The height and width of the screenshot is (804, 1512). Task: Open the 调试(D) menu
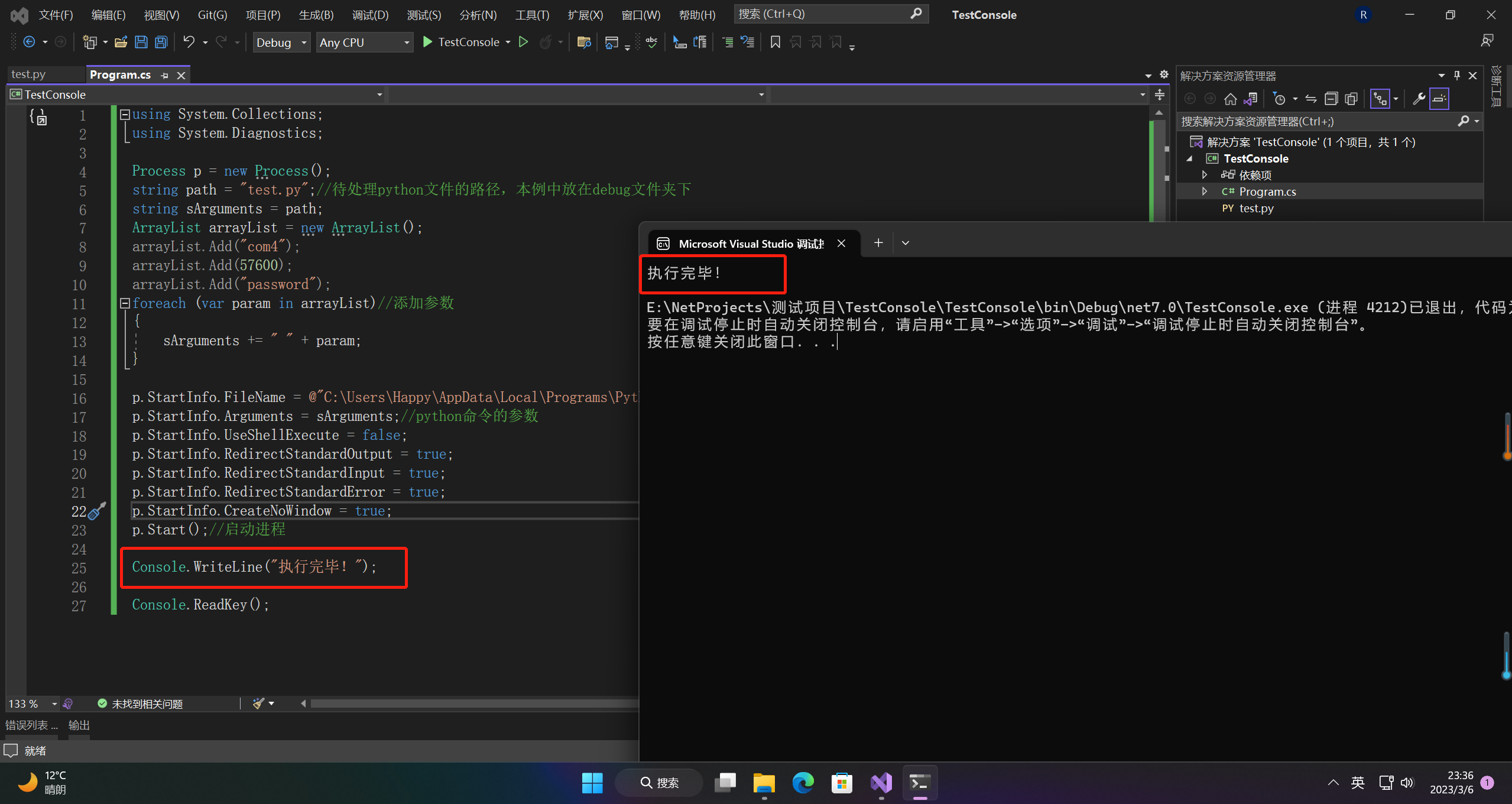(370, 15)
